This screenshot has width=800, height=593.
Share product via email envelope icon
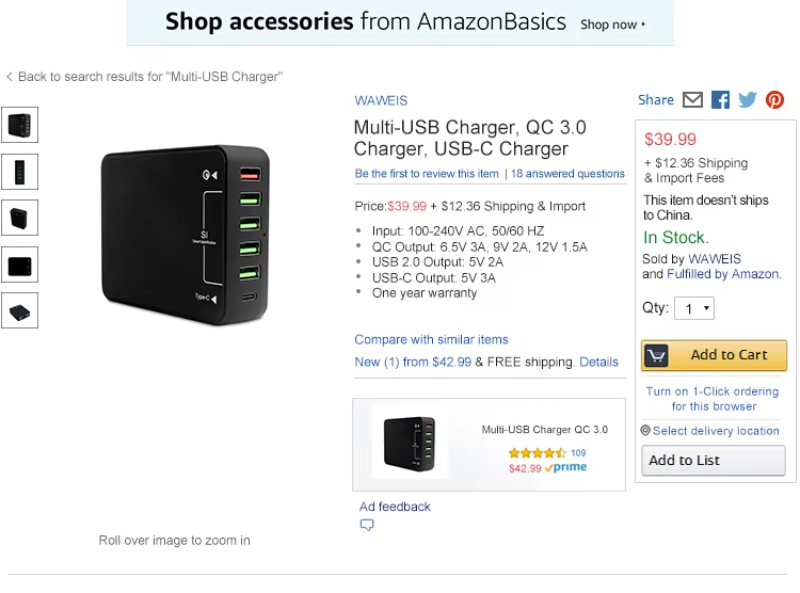[692, 100]
